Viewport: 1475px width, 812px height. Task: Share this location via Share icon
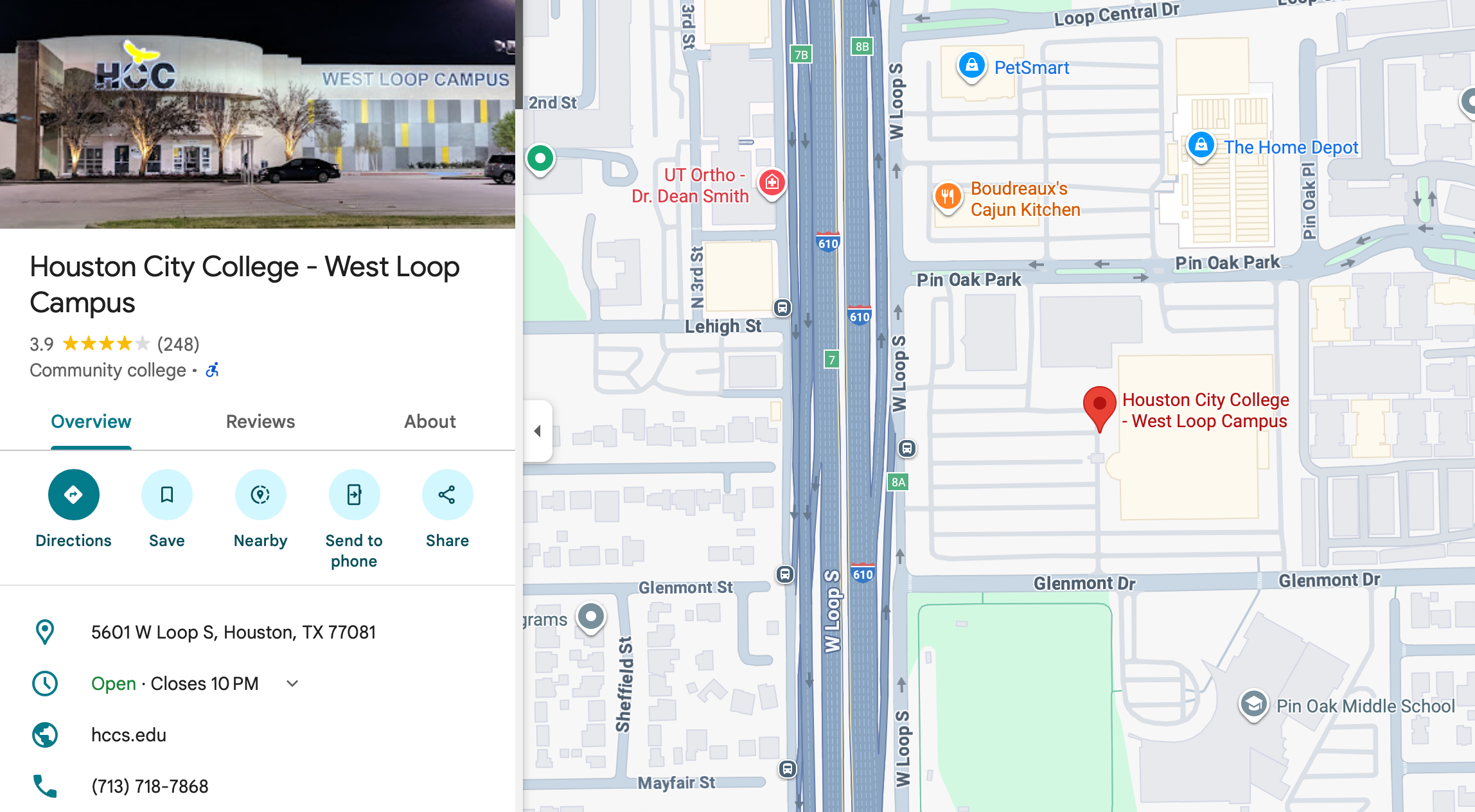coord(447,495)
